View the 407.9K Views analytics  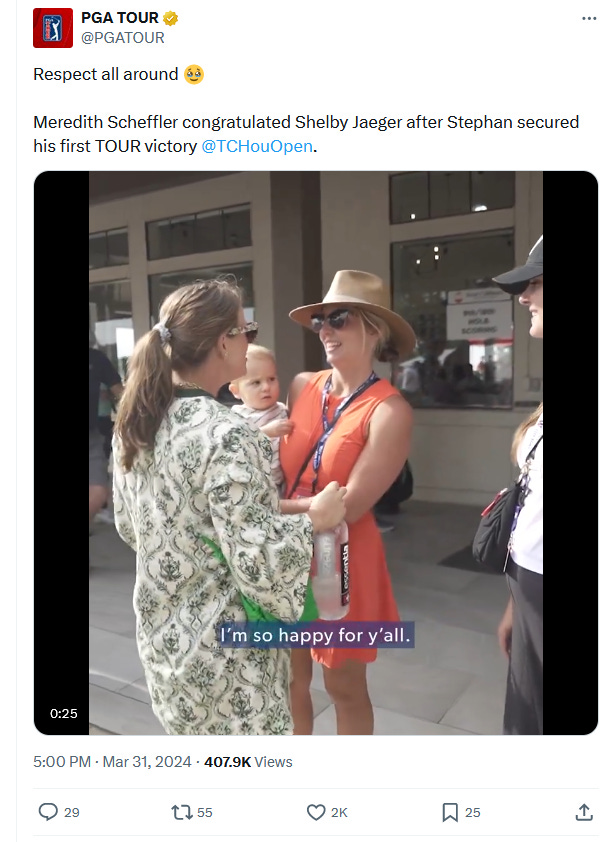[x=248, y=761]
